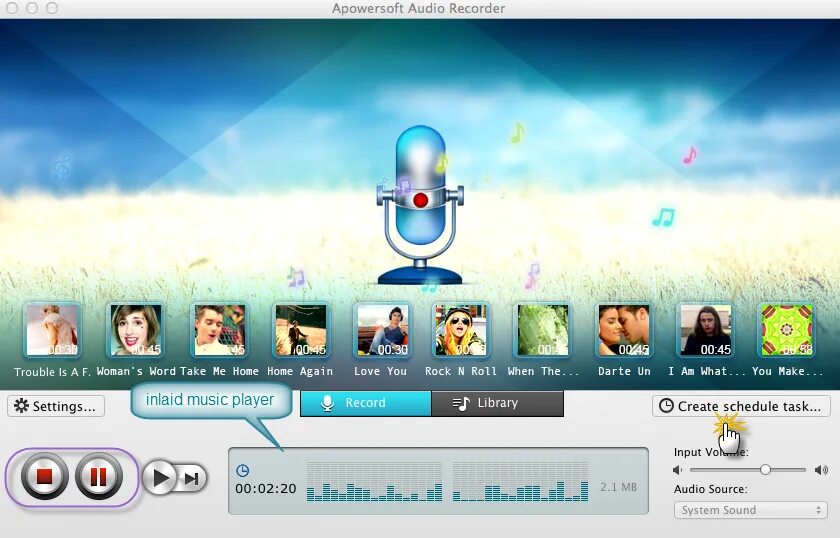The height and width of the screenshot is (538, 840).
Task: Skip to next track in player
Action: point(192,478)
